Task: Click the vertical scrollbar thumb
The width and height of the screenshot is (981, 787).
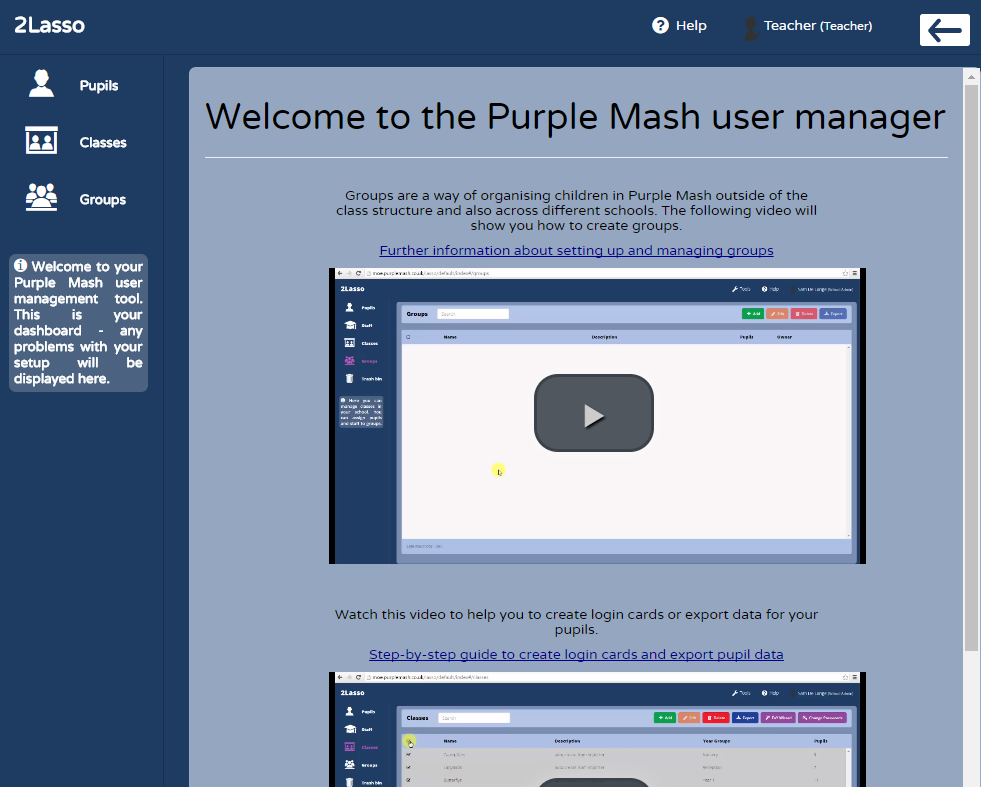Action: click(971, 368)
